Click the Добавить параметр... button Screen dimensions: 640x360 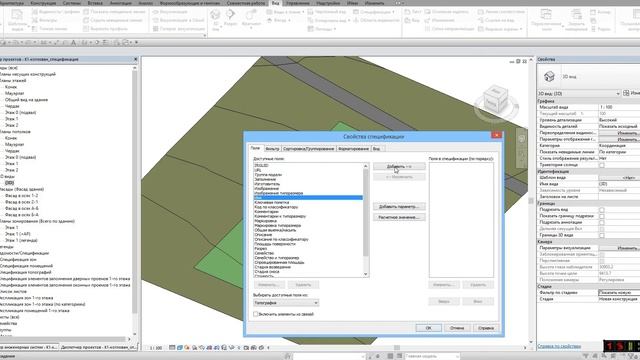pos(399,207)
